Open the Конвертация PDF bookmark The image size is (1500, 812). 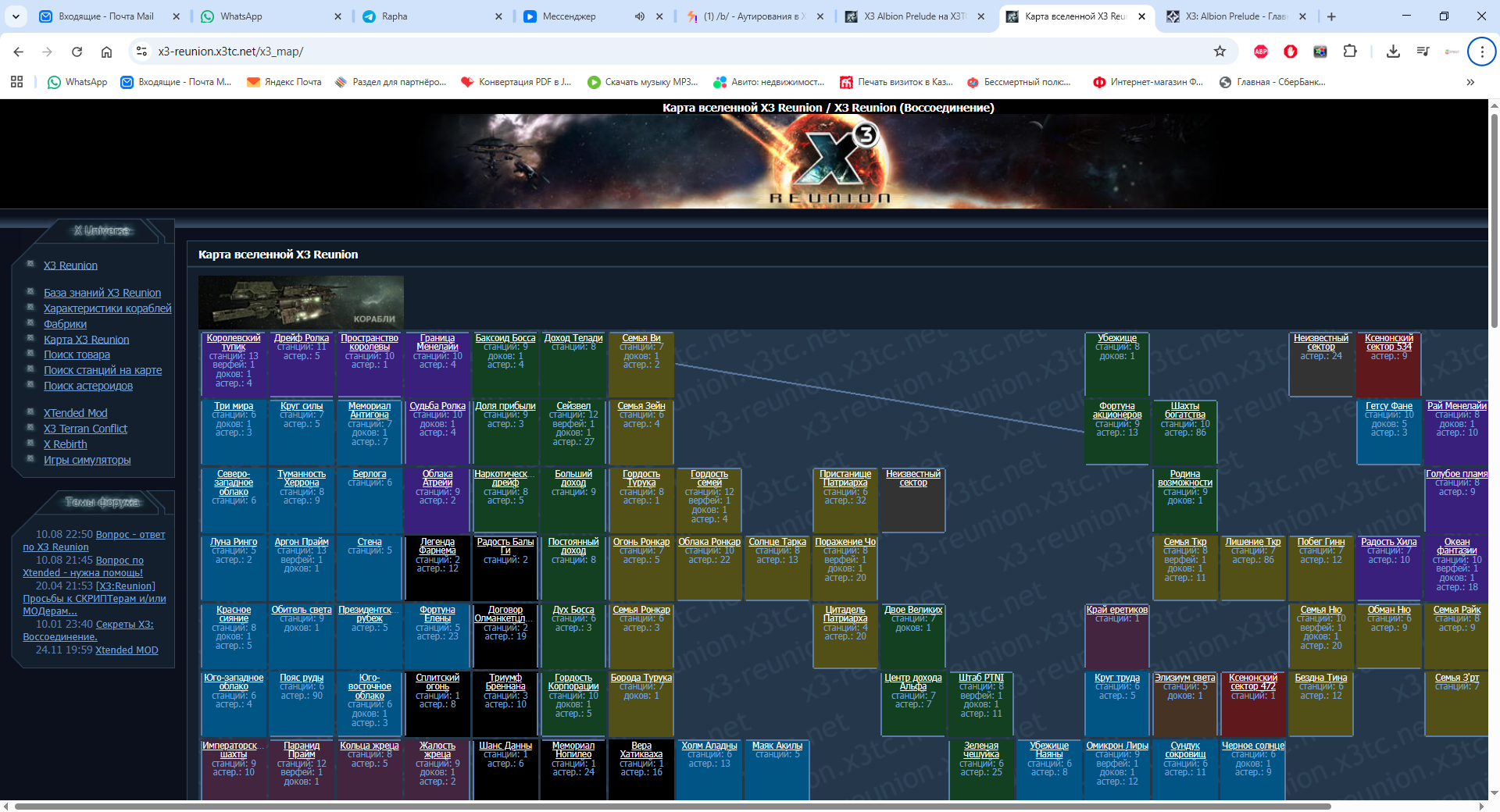(516, 82)
